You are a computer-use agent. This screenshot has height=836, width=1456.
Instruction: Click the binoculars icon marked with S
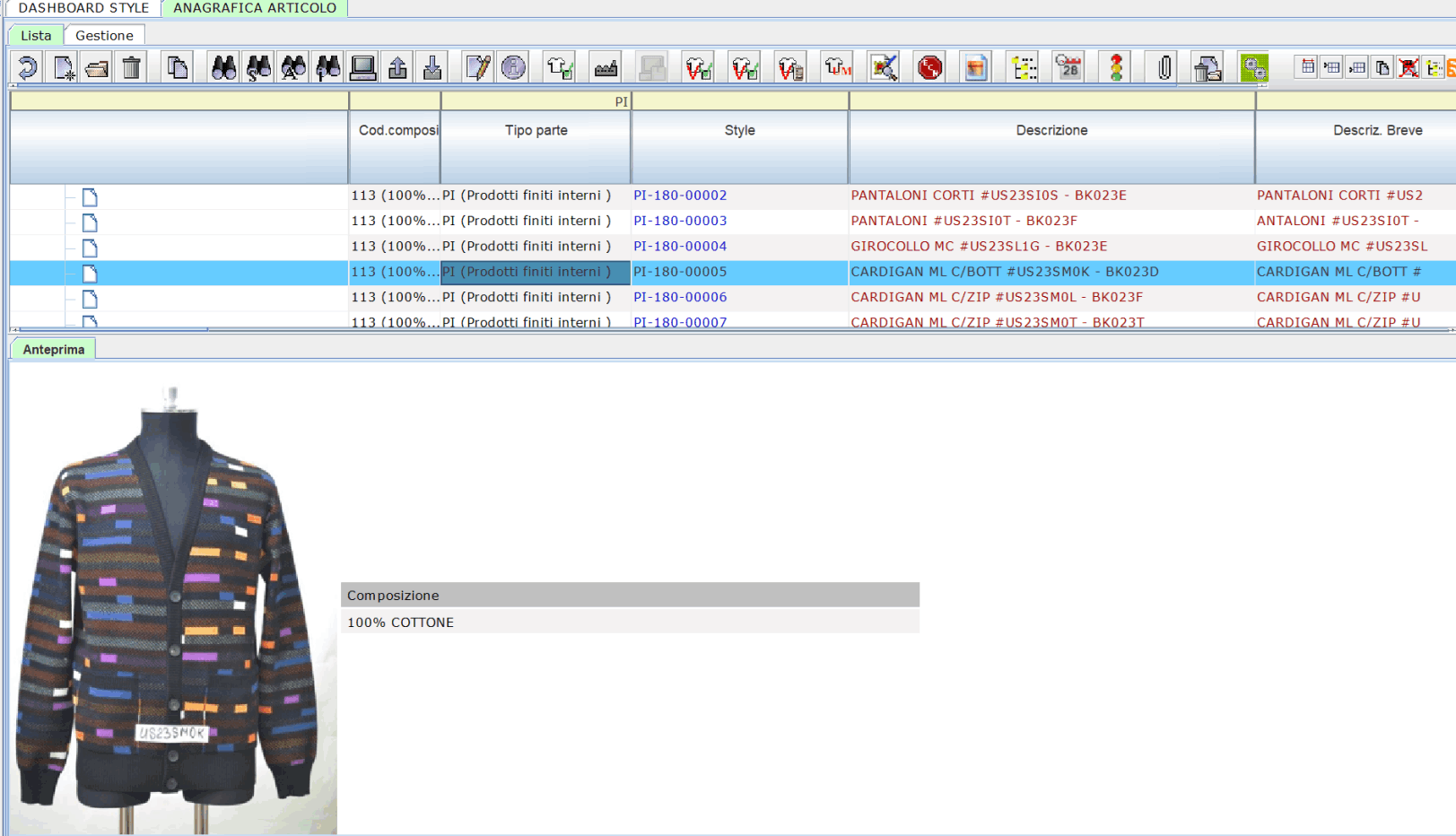[x=258, y=67]
